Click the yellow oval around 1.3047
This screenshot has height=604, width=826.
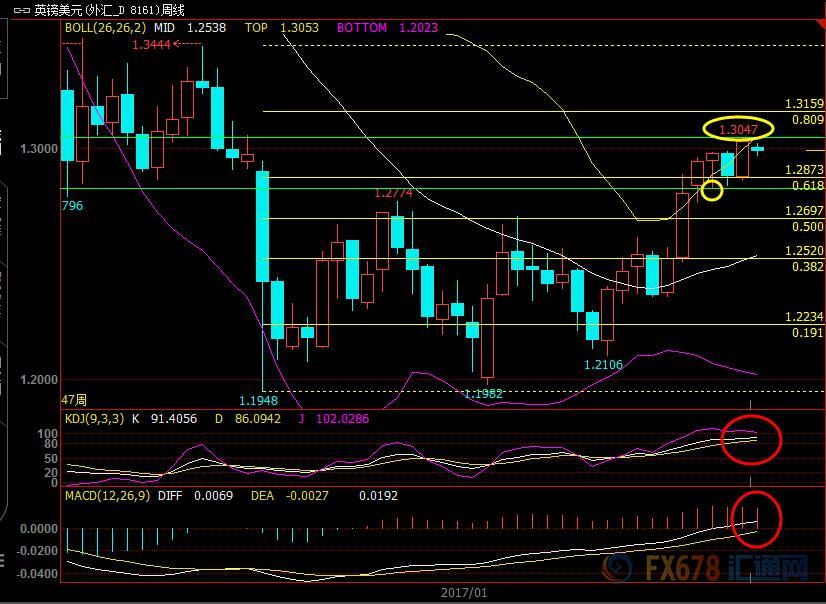coord(738,128)
